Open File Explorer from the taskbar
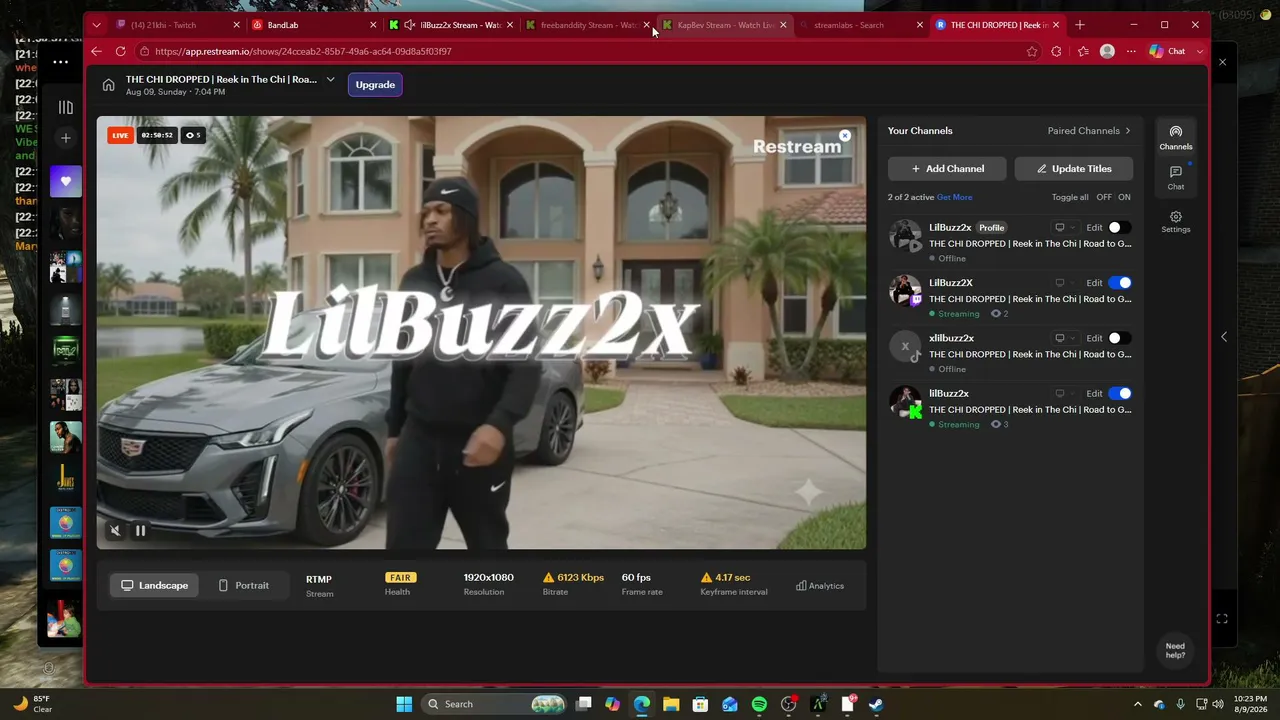1280x720 pixels. 671,704
